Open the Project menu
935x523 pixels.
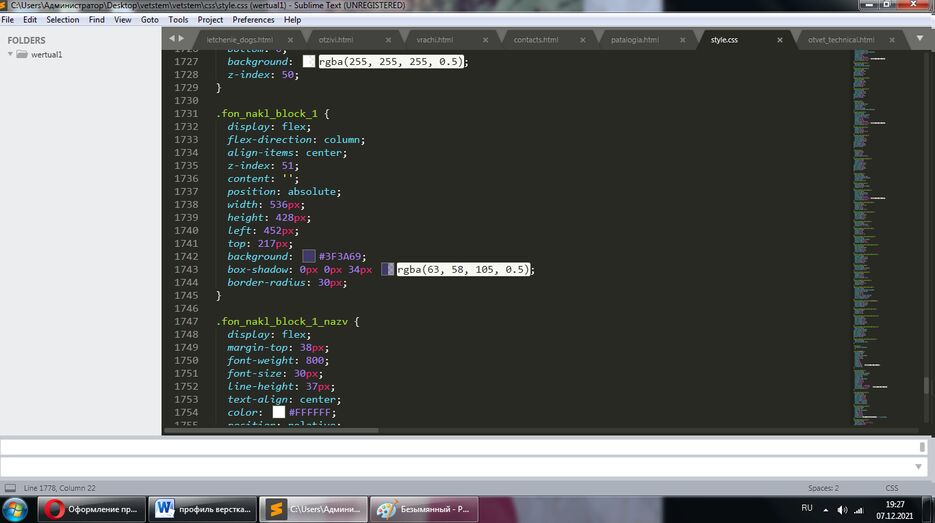coord(210,20)
